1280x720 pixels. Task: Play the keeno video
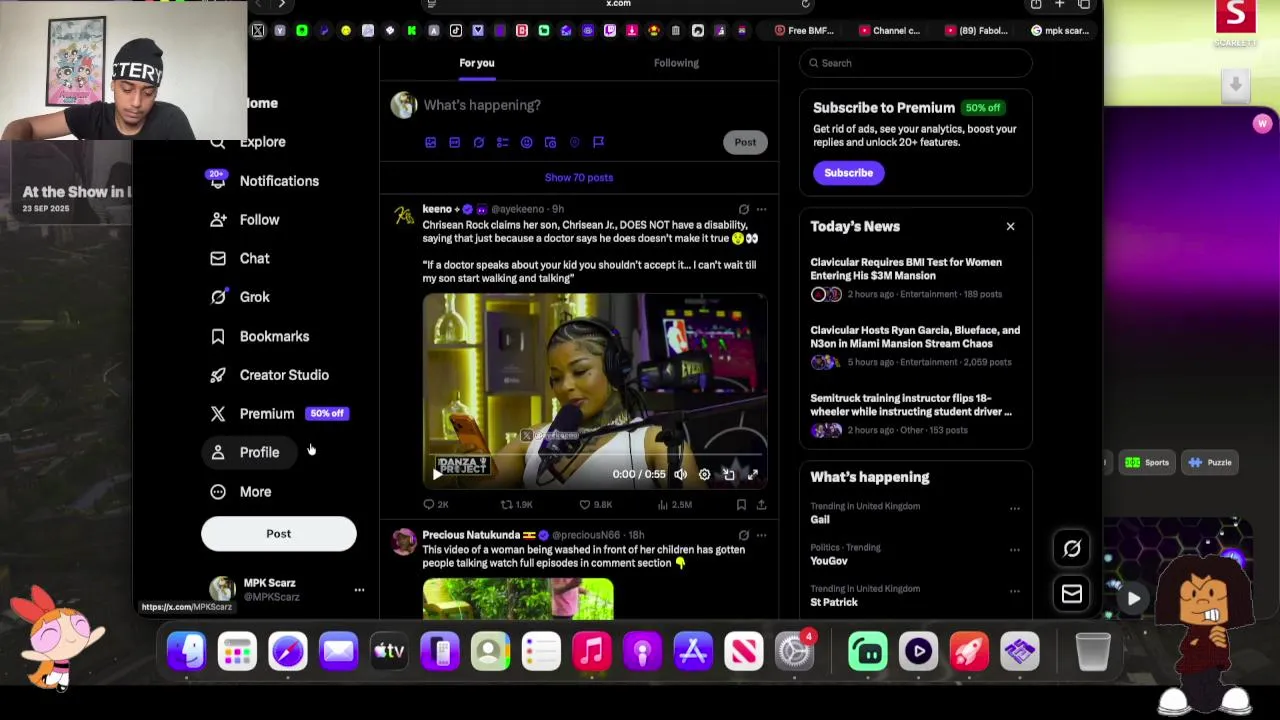437,475
